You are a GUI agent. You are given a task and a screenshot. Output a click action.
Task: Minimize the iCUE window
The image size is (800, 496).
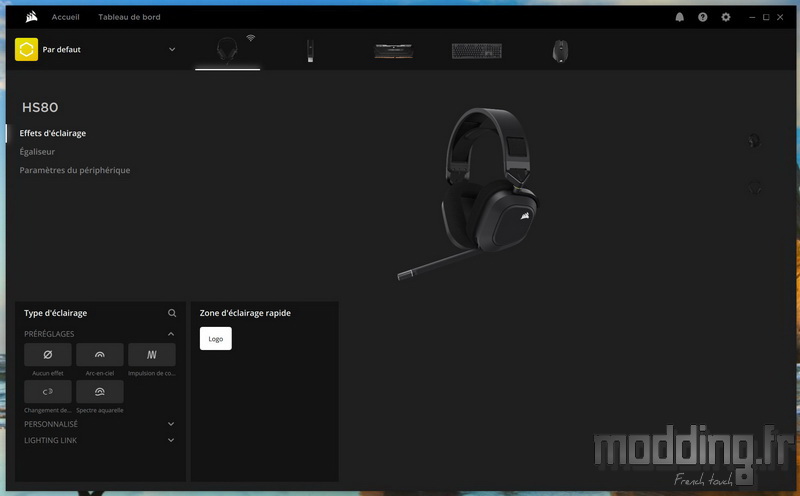coord(752,17)
